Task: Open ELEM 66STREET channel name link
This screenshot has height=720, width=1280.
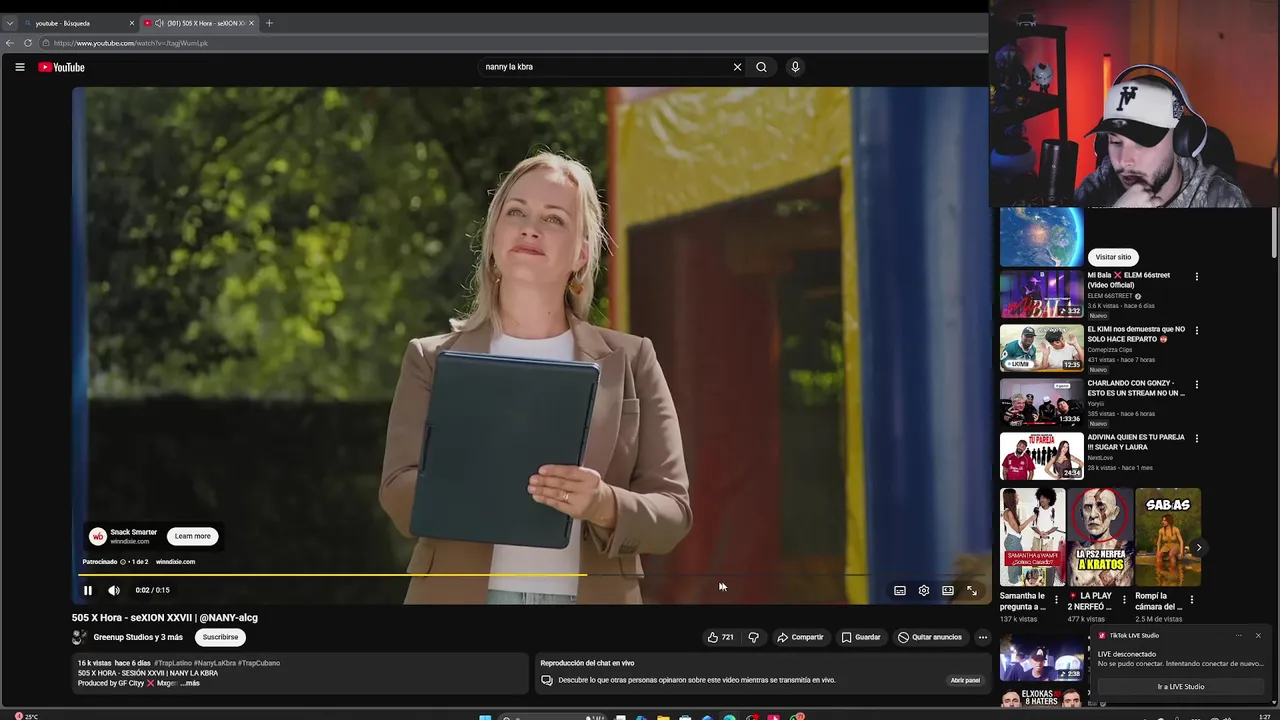Action: 1110,296
